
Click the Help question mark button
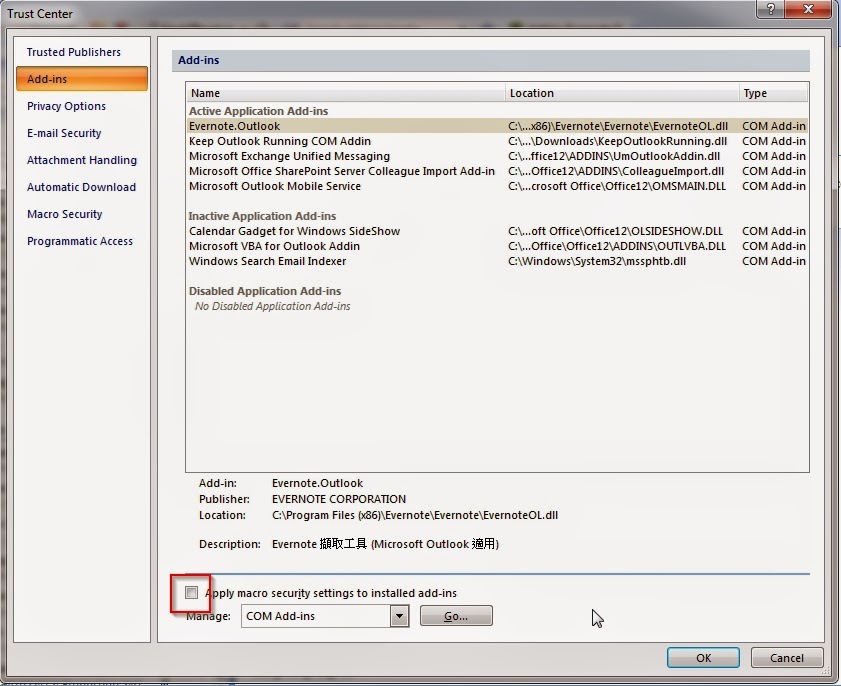[x=770, y=9]
